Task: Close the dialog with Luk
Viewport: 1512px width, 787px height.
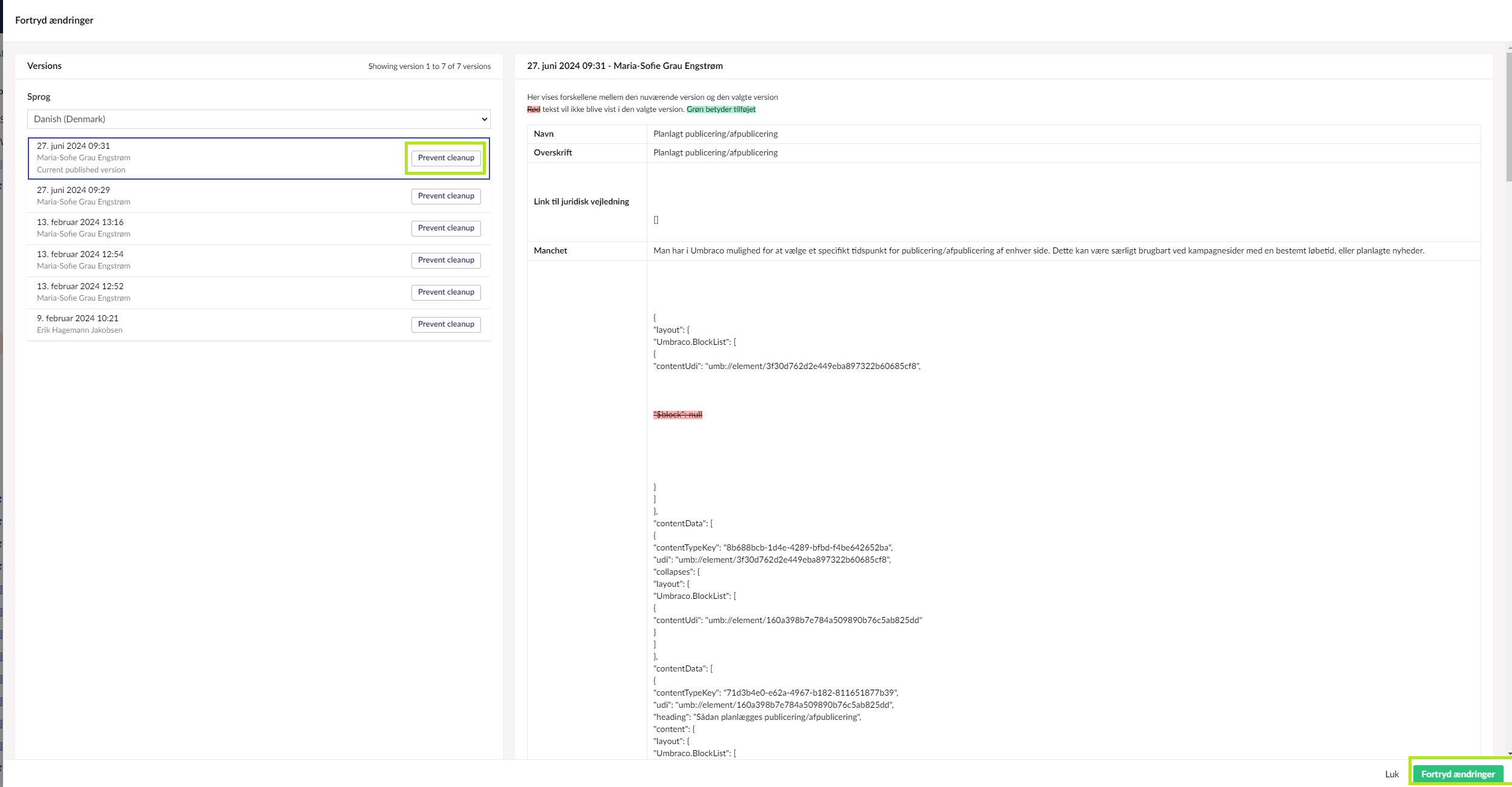Action: tap(1392, 774)
